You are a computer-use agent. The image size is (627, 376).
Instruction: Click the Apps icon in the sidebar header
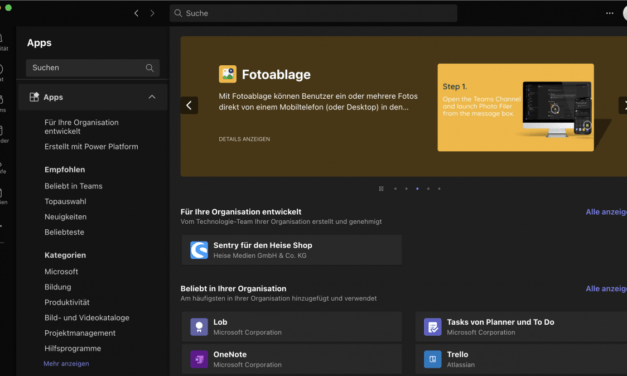point(34,97)
